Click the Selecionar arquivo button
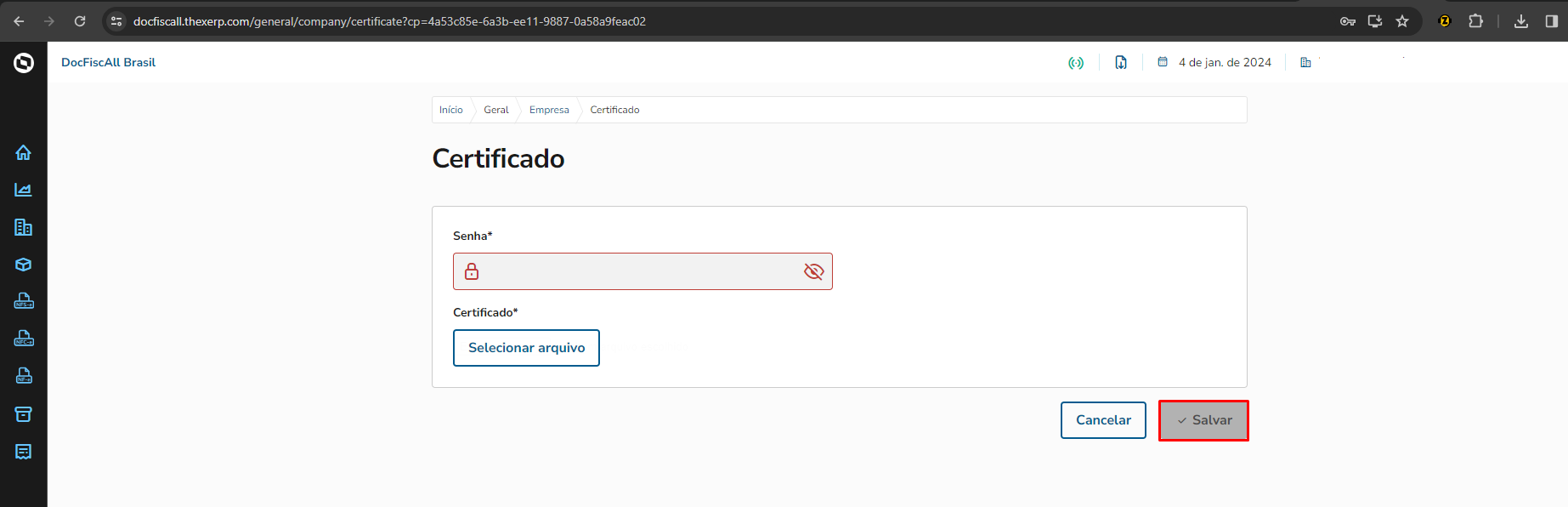Viewport: 1568px width, 507px height. [526, 348]
